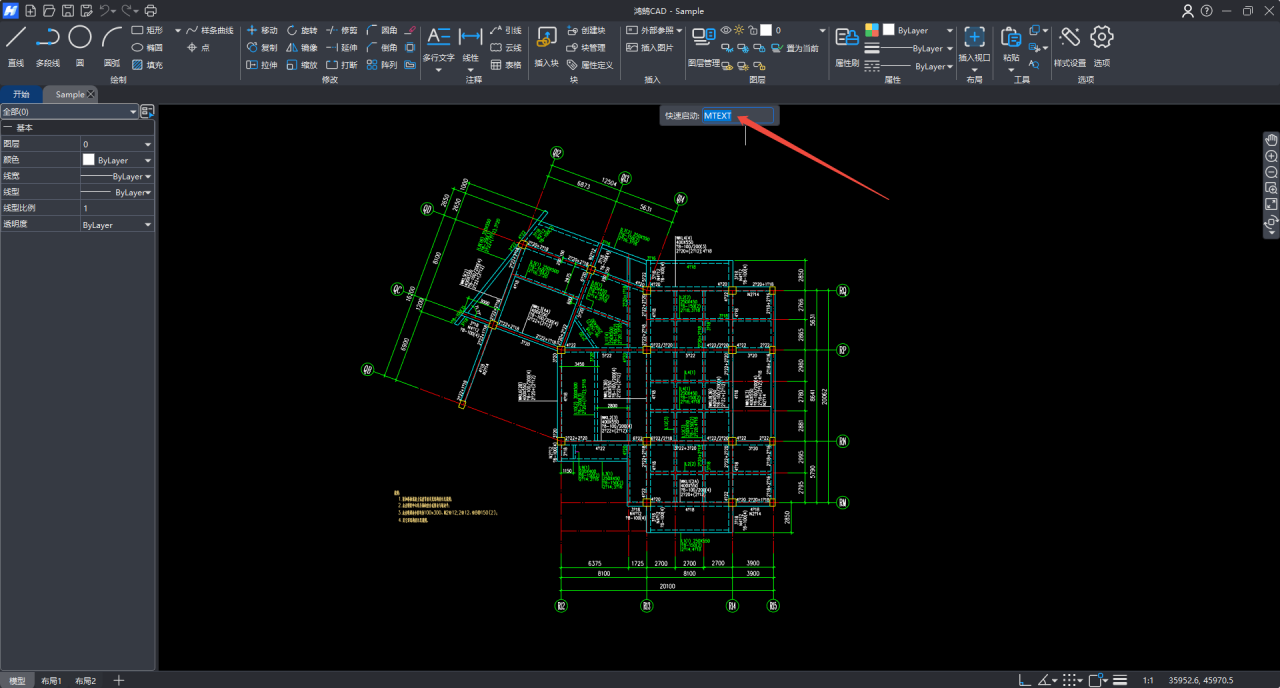
Task: Activate the 移动 move tool
Action: click(262, 31)
